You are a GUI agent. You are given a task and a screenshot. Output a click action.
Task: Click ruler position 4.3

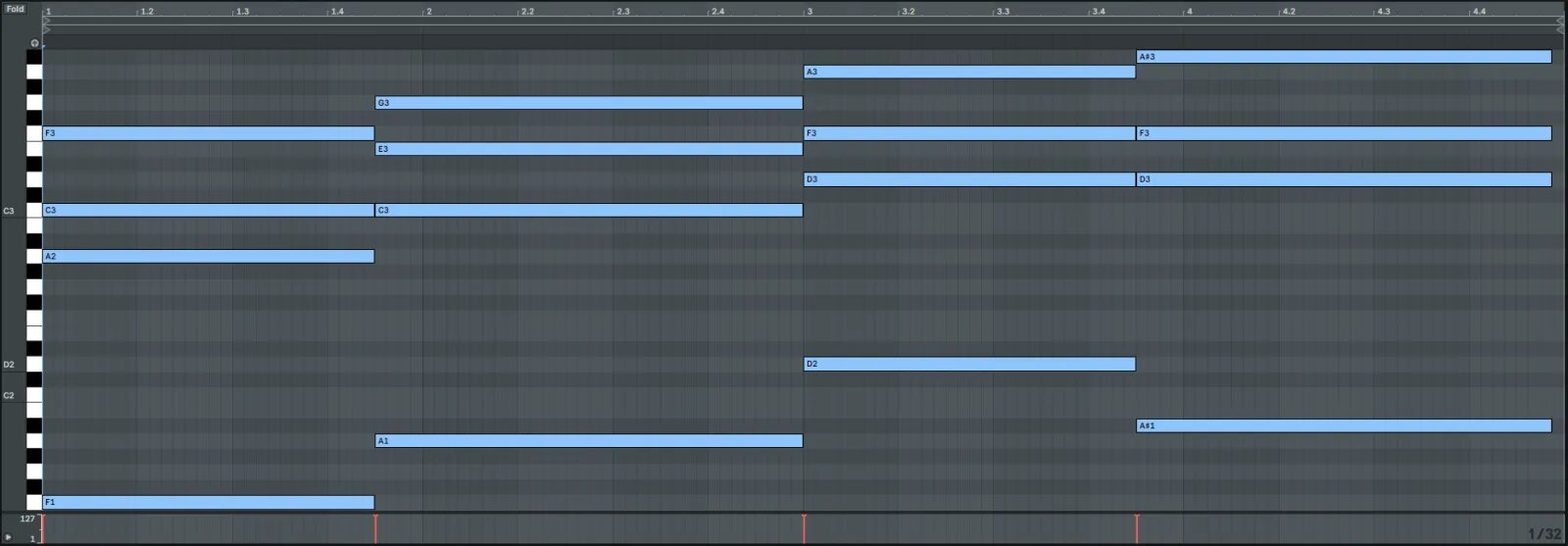pos(1384,12)
